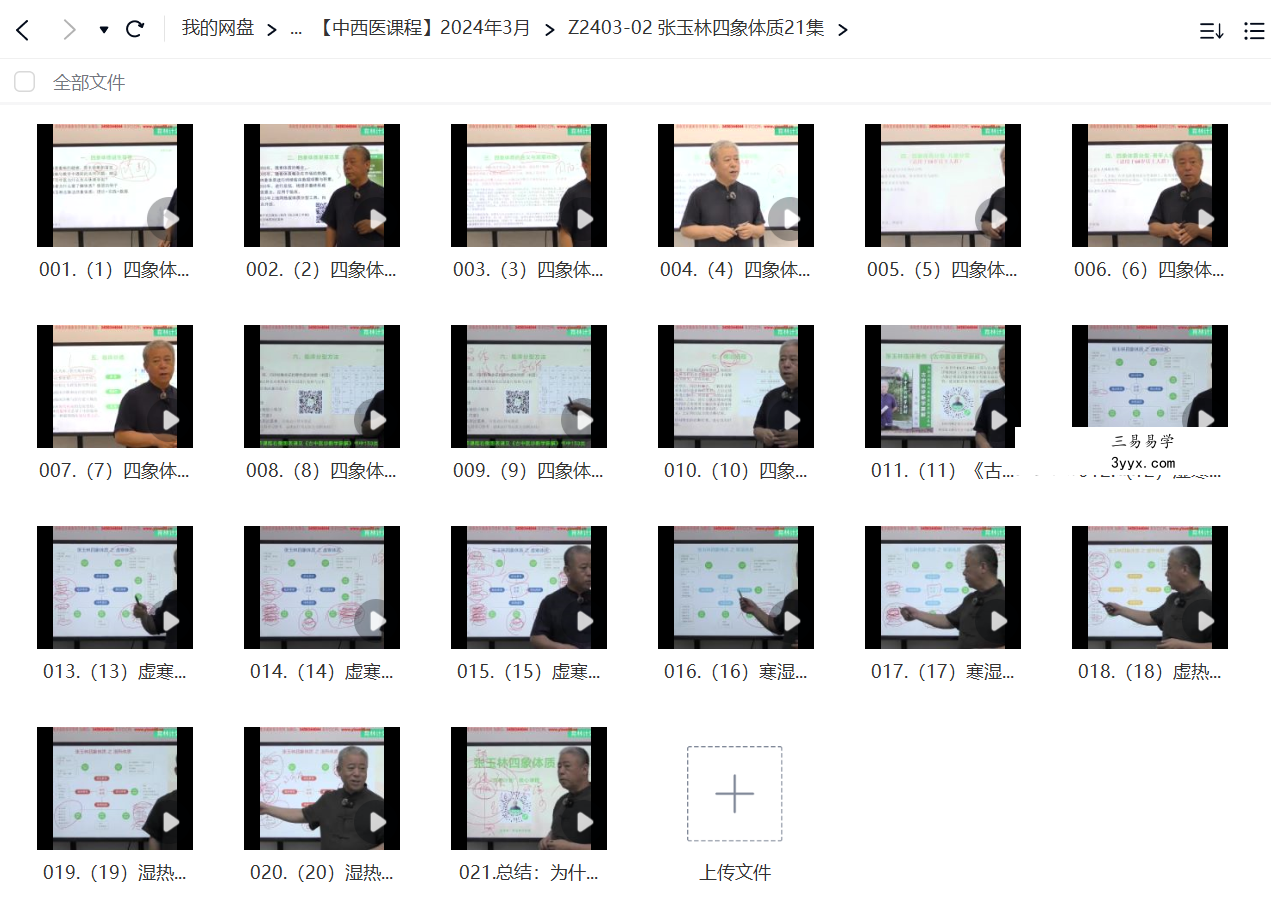Viewport: 1271px width, 903px height.
Task: Select file name 017.（17）寒湿...
Action: tap(942, 672)
